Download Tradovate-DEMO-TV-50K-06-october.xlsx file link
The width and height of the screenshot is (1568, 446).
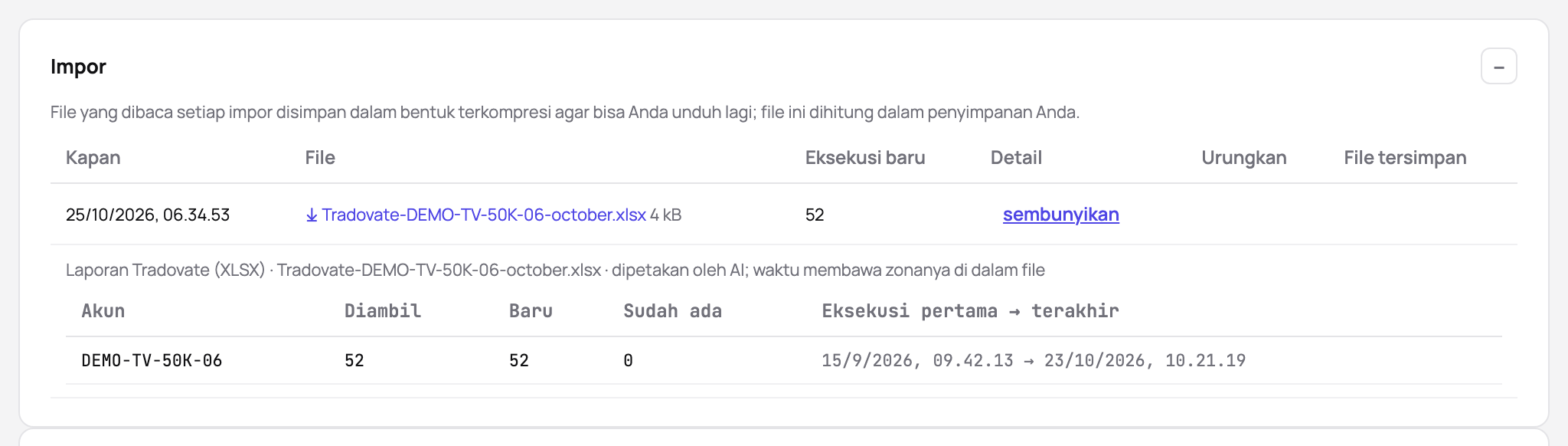475,215
